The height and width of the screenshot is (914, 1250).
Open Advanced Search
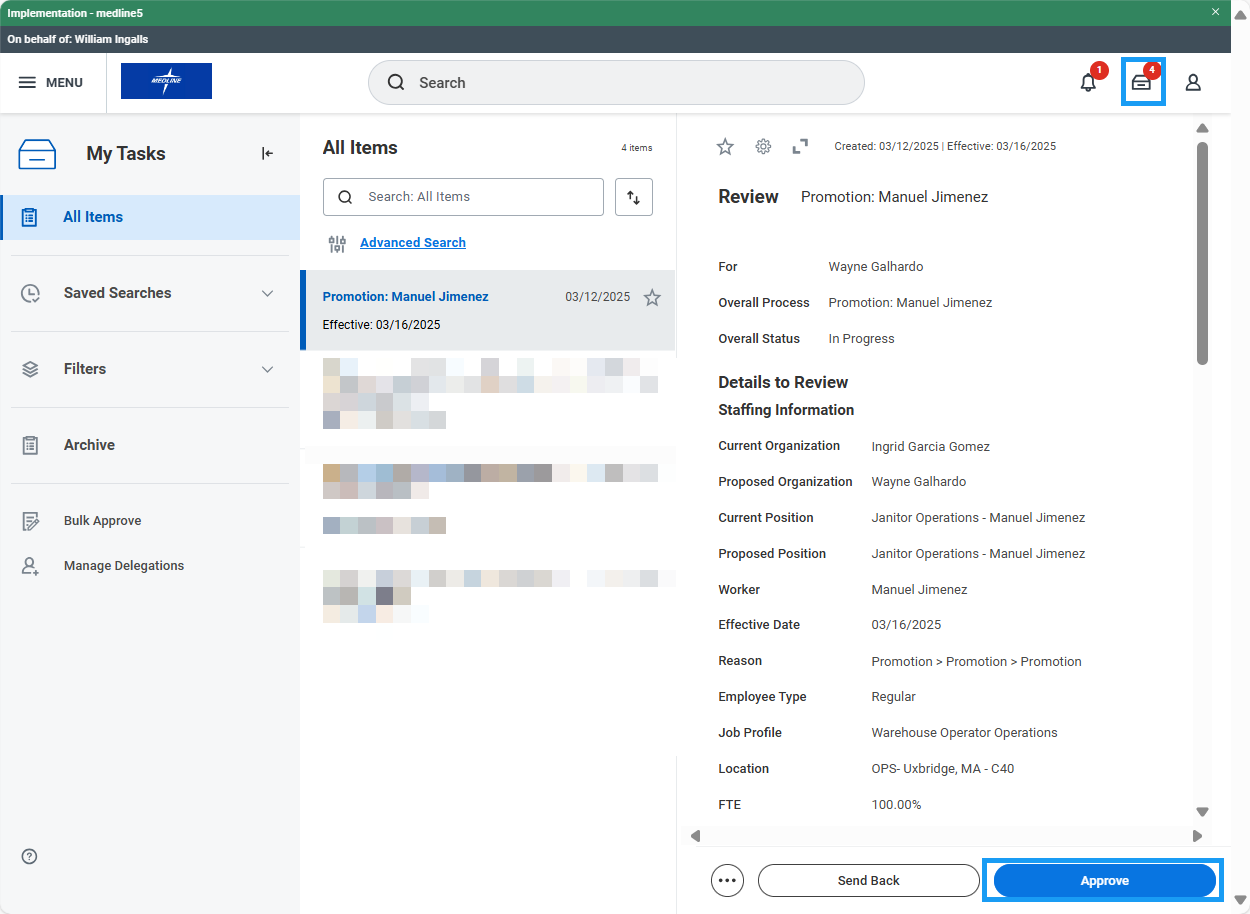412,242
